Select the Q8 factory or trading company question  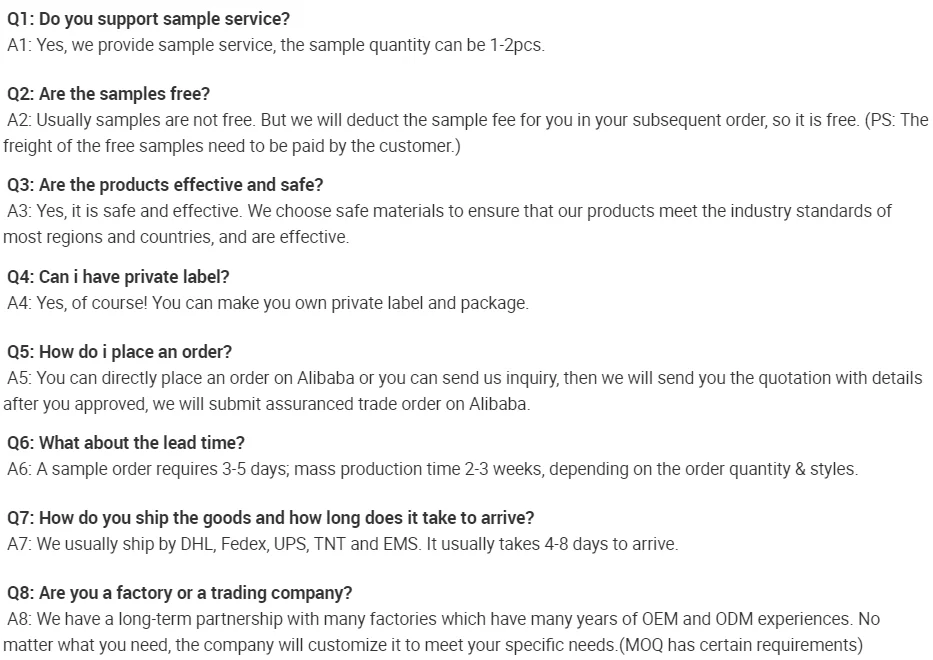[x=180, y=593]
